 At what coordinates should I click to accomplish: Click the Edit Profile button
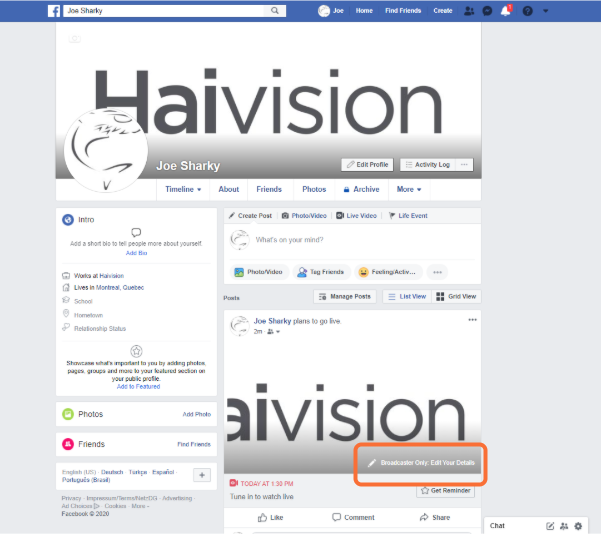coord(367,165)
